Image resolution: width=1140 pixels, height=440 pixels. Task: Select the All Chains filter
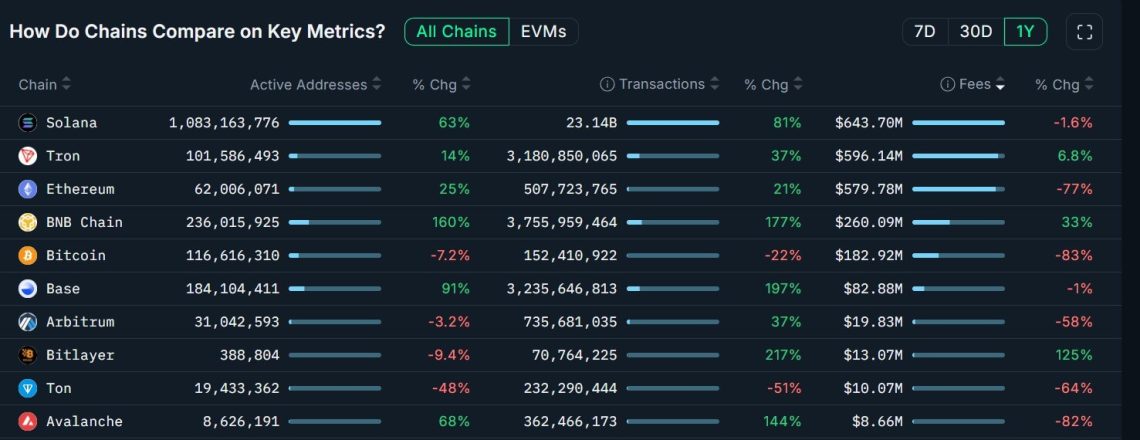(456, 32)
